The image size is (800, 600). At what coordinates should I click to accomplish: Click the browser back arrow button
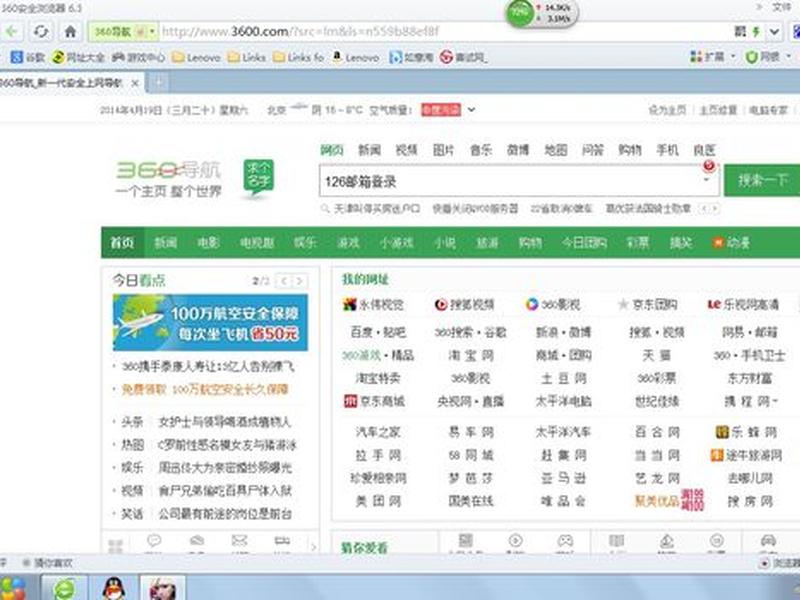(11, 32)
